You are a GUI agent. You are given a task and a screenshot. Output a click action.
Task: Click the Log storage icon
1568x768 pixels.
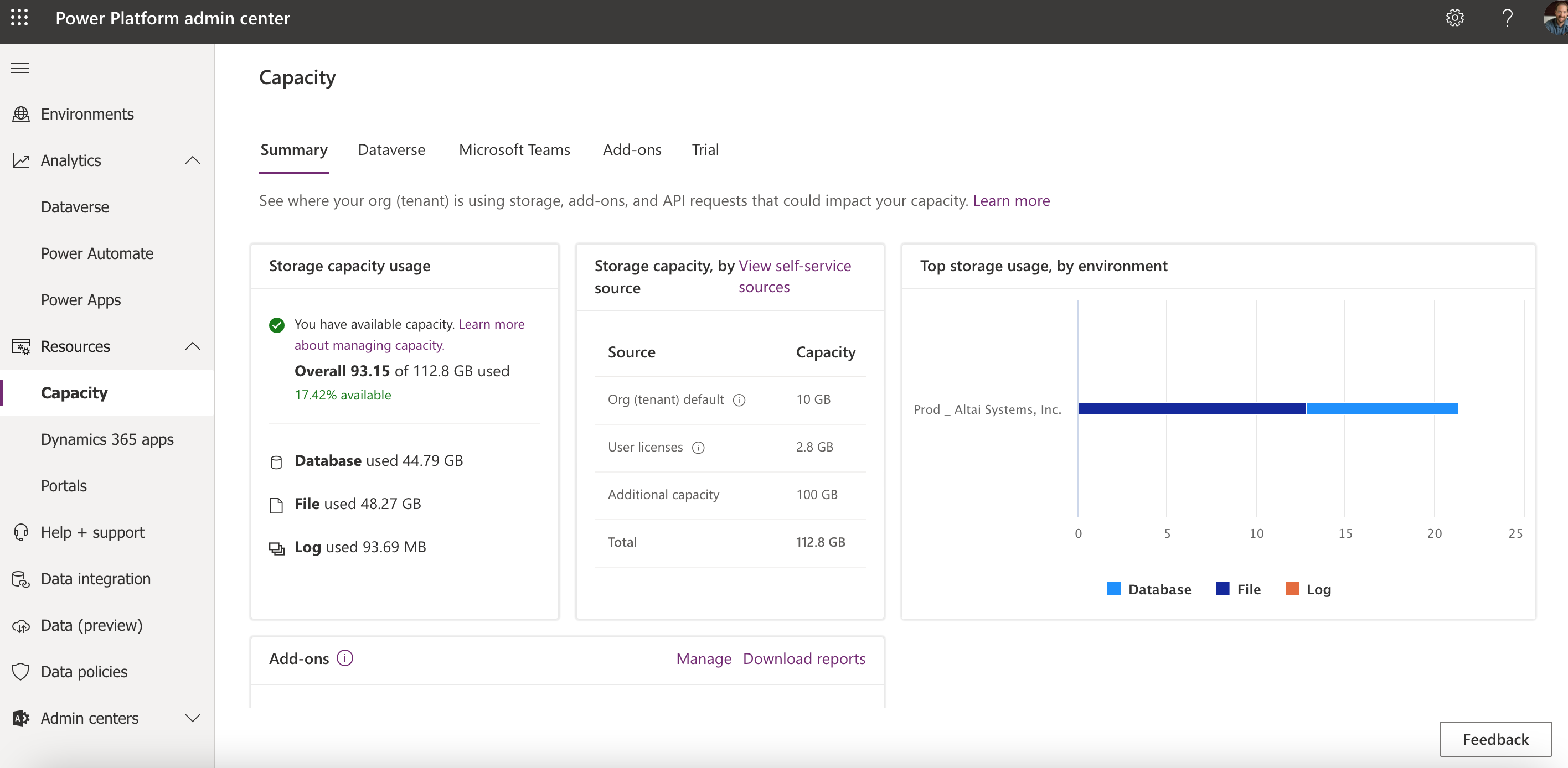(277, 548)
